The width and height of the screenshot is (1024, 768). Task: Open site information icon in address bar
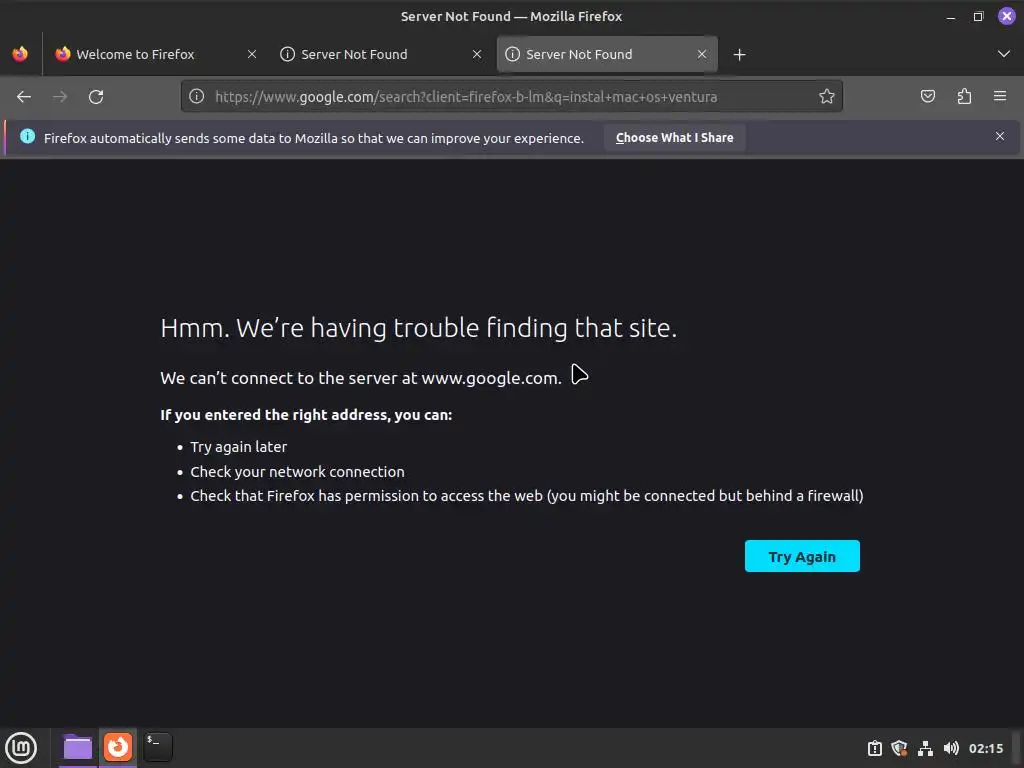(x=197, y=97)
